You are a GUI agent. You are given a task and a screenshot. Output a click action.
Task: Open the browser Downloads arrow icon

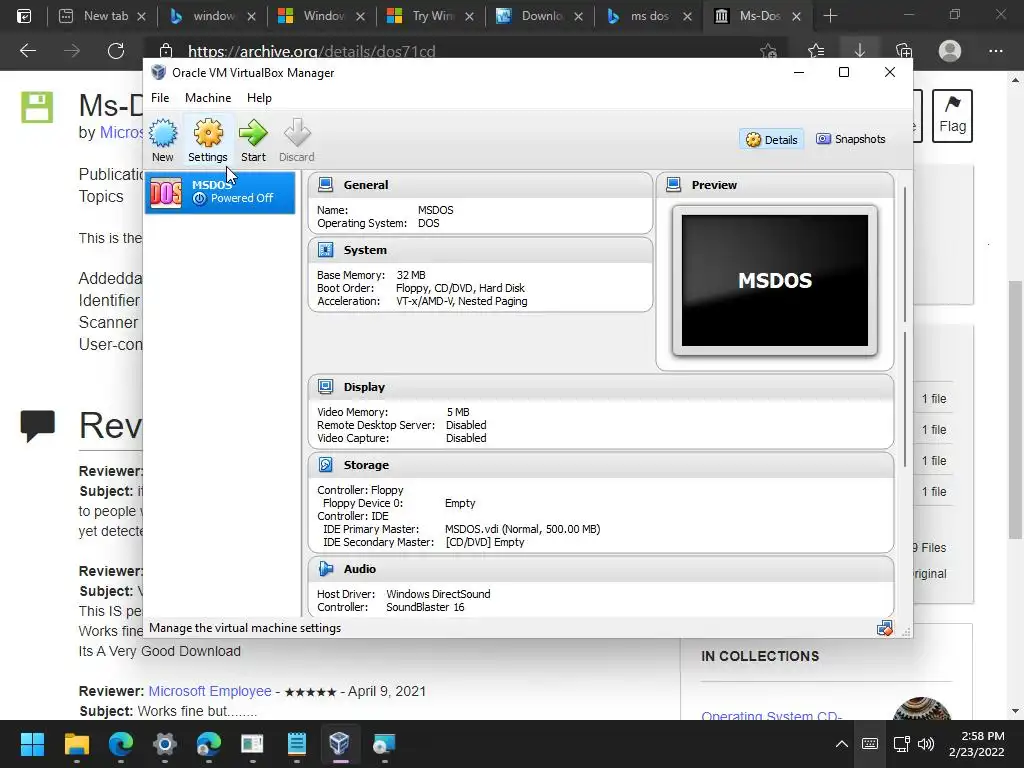859,51
